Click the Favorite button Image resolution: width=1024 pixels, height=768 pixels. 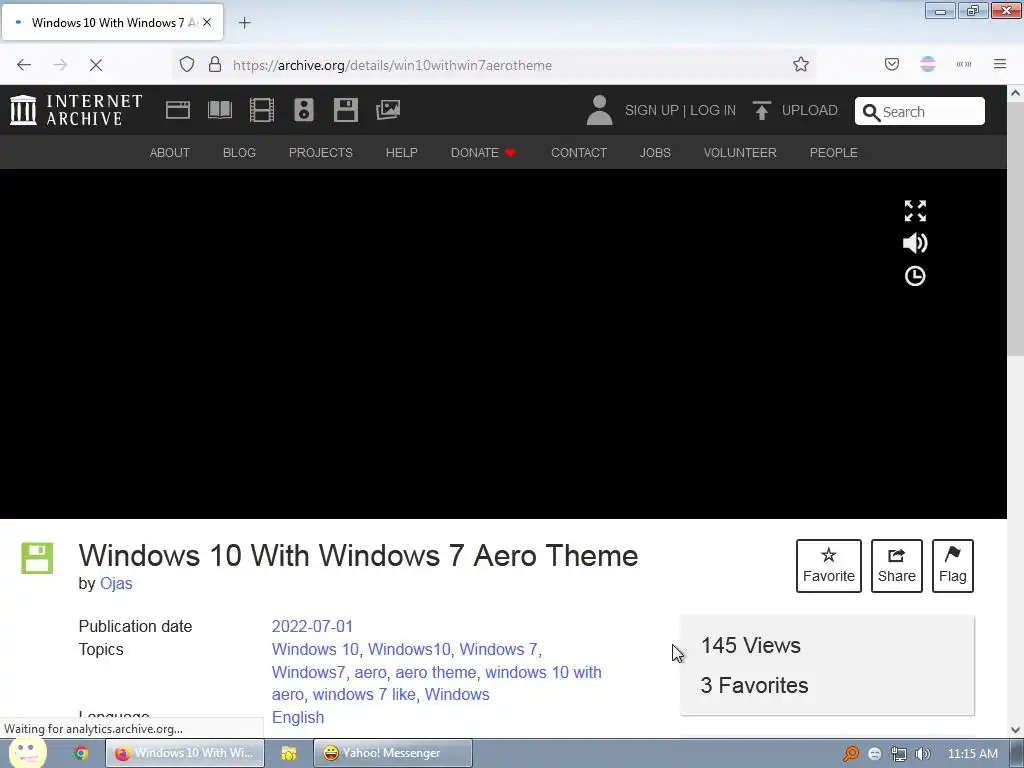829,566
